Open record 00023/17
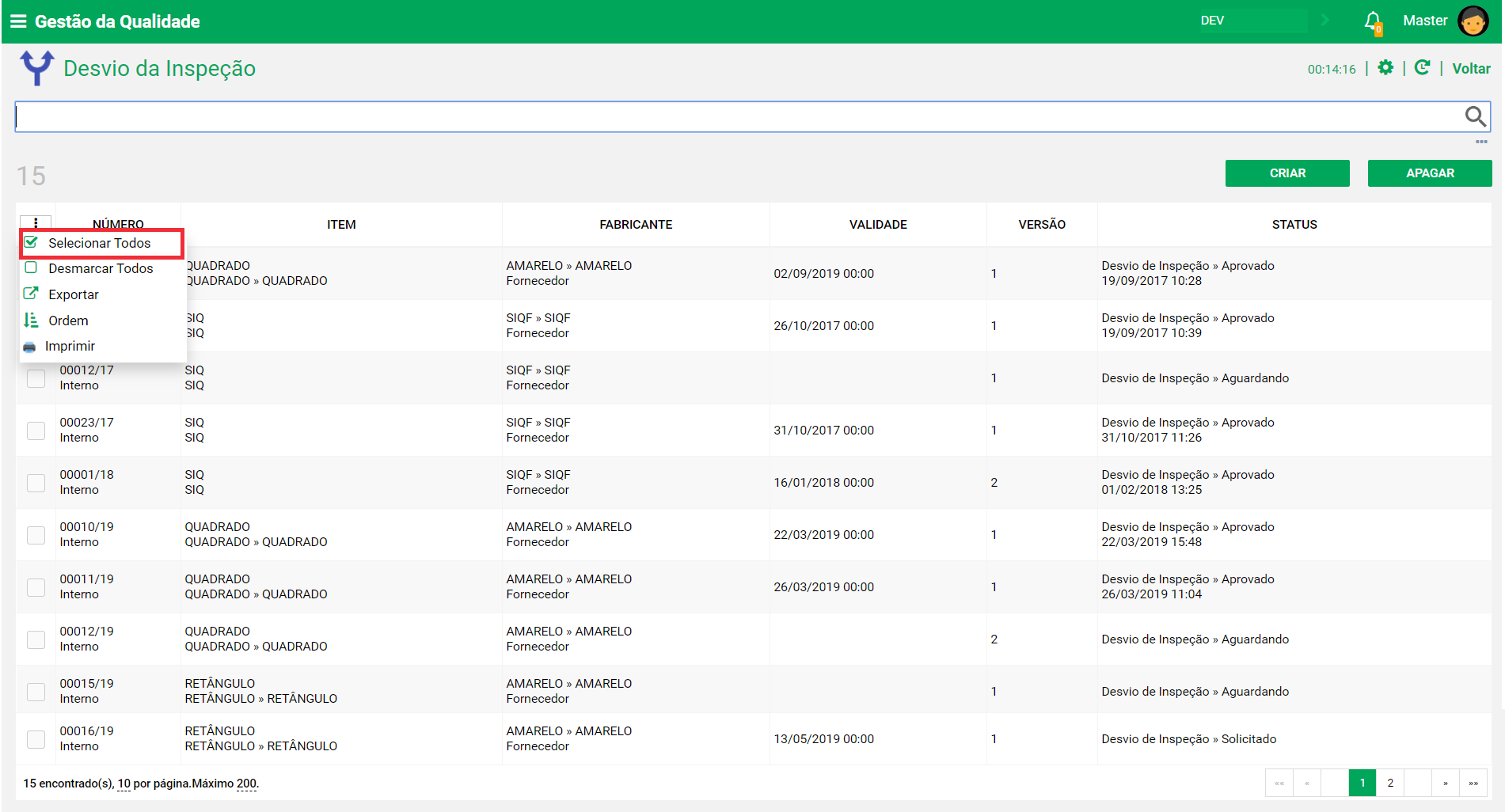Image resolution: width=1505 pixels, height=812 pixels. [x=86, y=423]
